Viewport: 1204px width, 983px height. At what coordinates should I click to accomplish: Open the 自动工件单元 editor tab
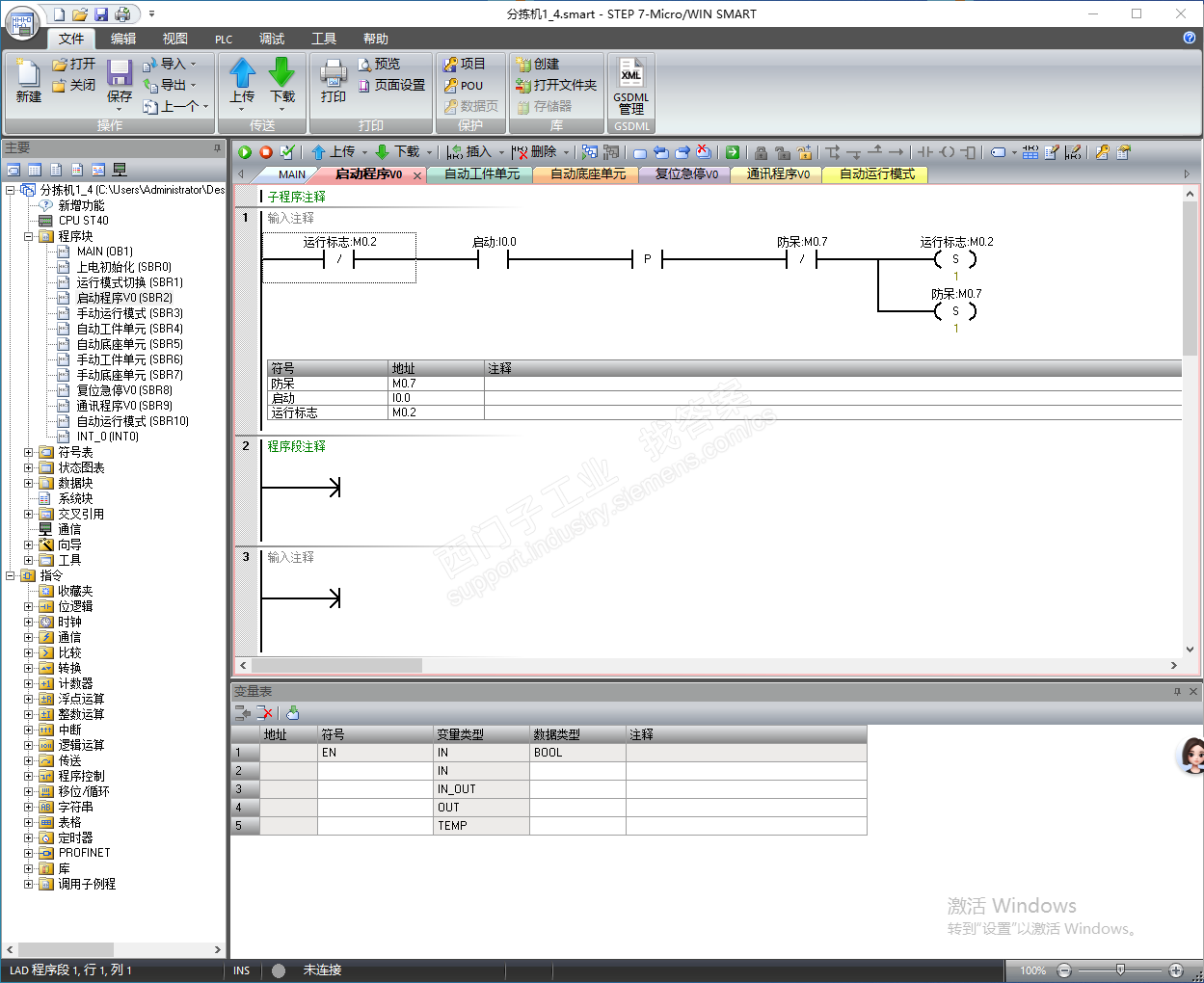(481, 174)
